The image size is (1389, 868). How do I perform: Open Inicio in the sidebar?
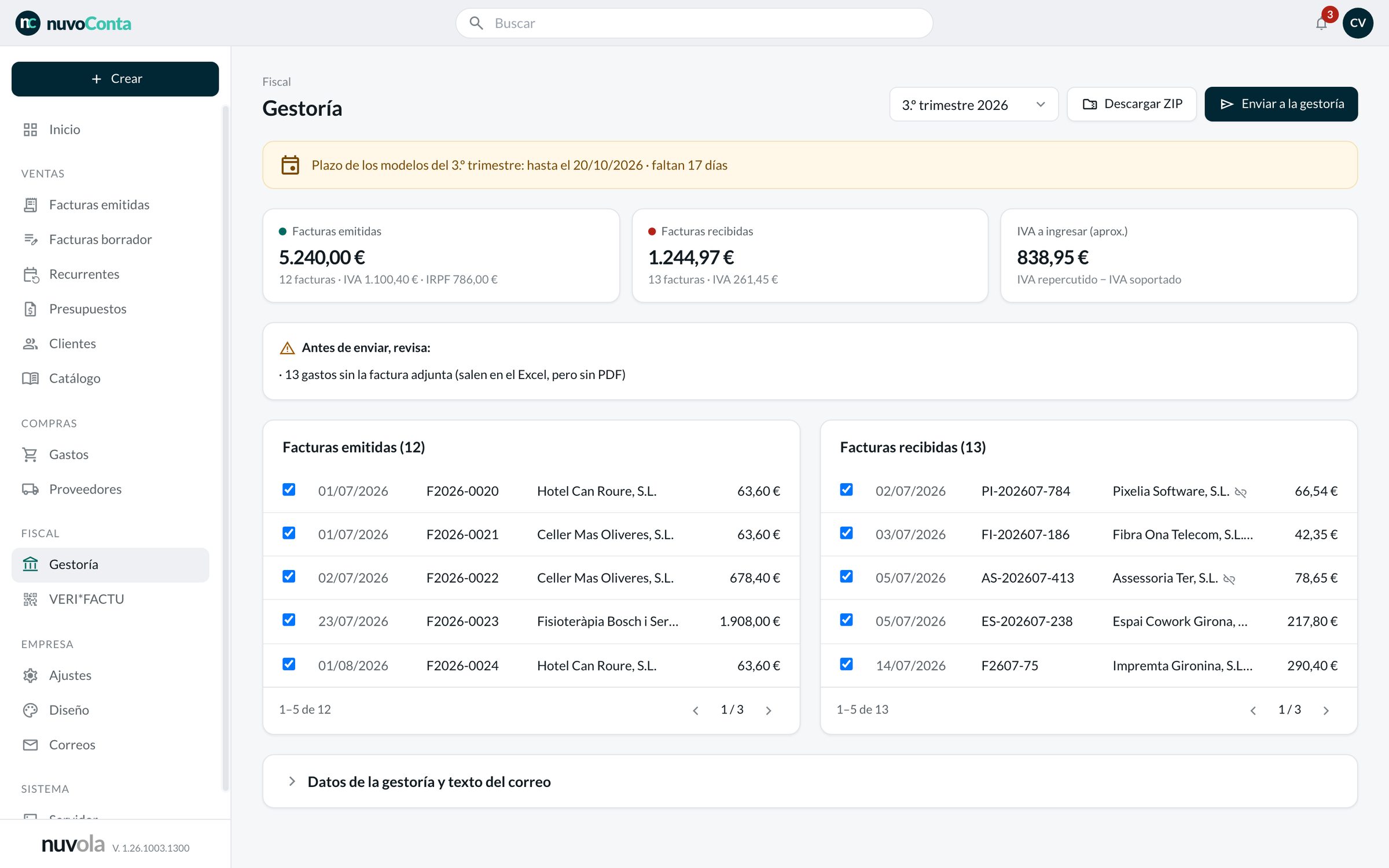tap(110, 130)
